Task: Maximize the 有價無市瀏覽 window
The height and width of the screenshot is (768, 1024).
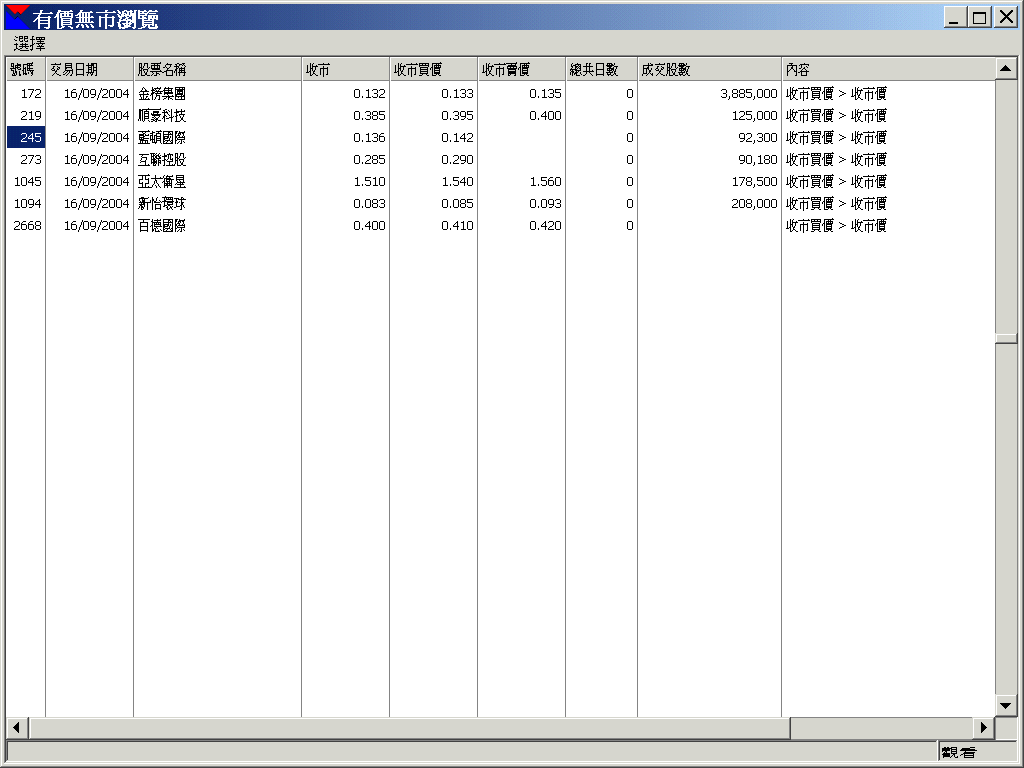Action: [980, 18]
